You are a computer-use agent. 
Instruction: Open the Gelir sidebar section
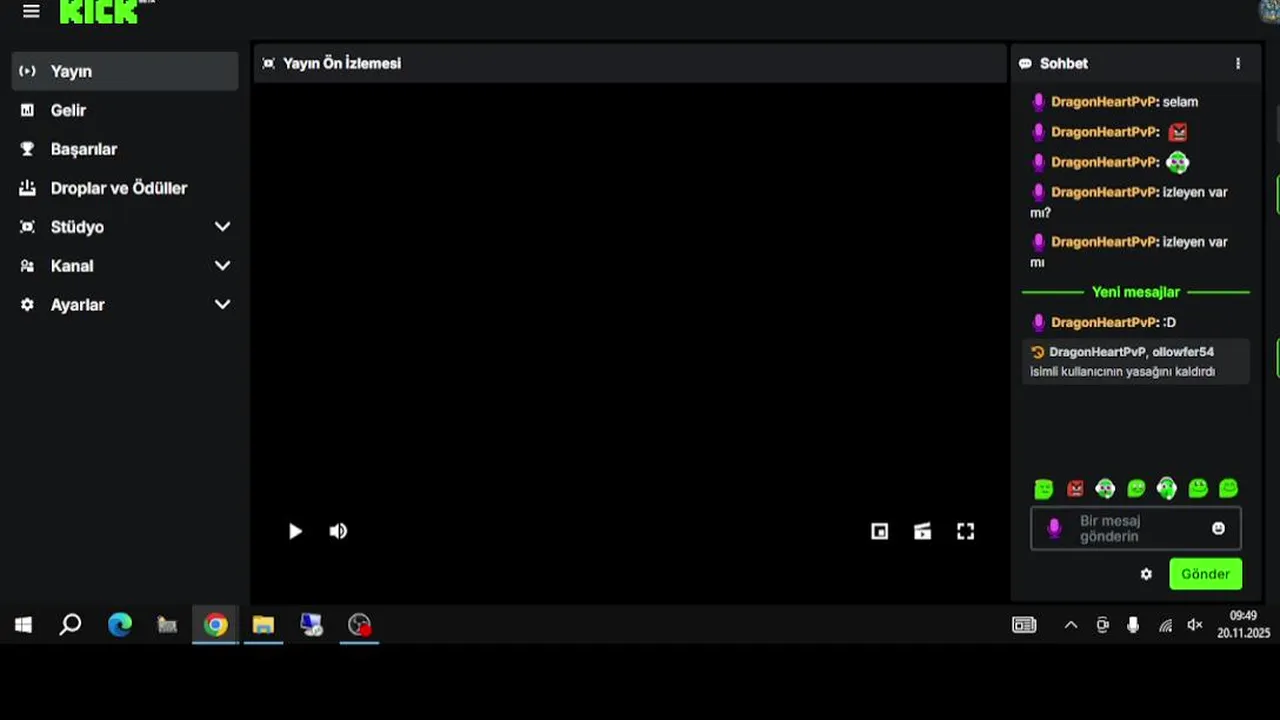[x=125, y=110]
